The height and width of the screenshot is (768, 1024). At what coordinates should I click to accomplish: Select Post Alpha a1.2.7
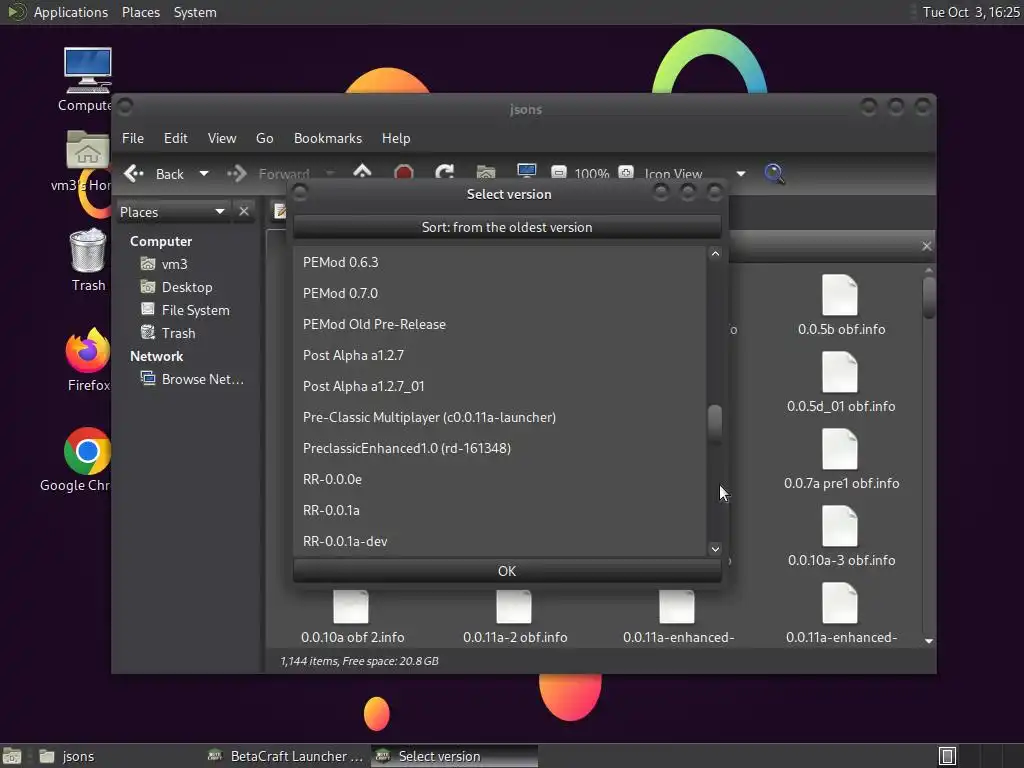click(x=500, y=355)
